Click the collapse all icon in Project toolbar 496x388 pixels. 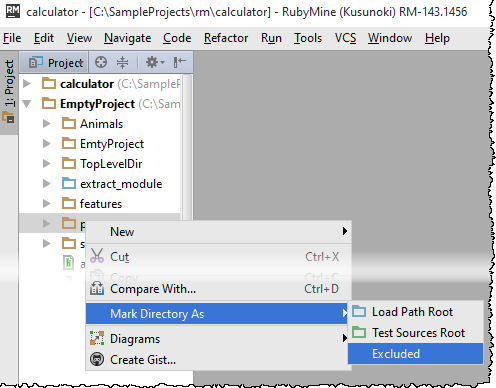point(122,62)
